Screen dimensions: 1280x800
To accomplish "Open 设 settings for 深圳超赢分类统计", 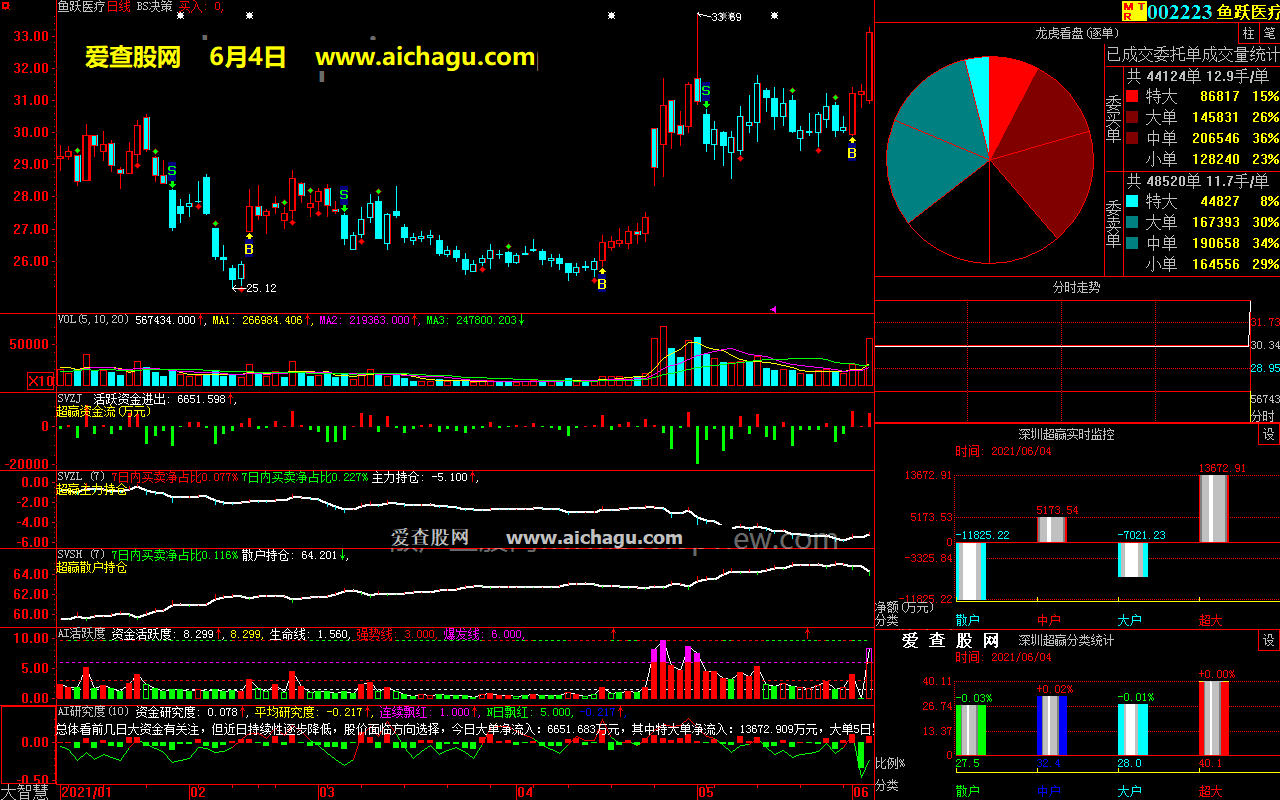I will pos(1268,640).
